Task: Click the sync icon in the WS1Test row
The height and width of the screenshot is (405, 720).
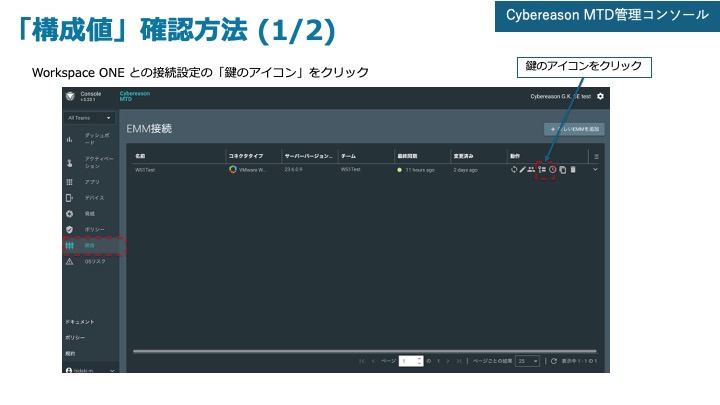Action: [514, 170]
